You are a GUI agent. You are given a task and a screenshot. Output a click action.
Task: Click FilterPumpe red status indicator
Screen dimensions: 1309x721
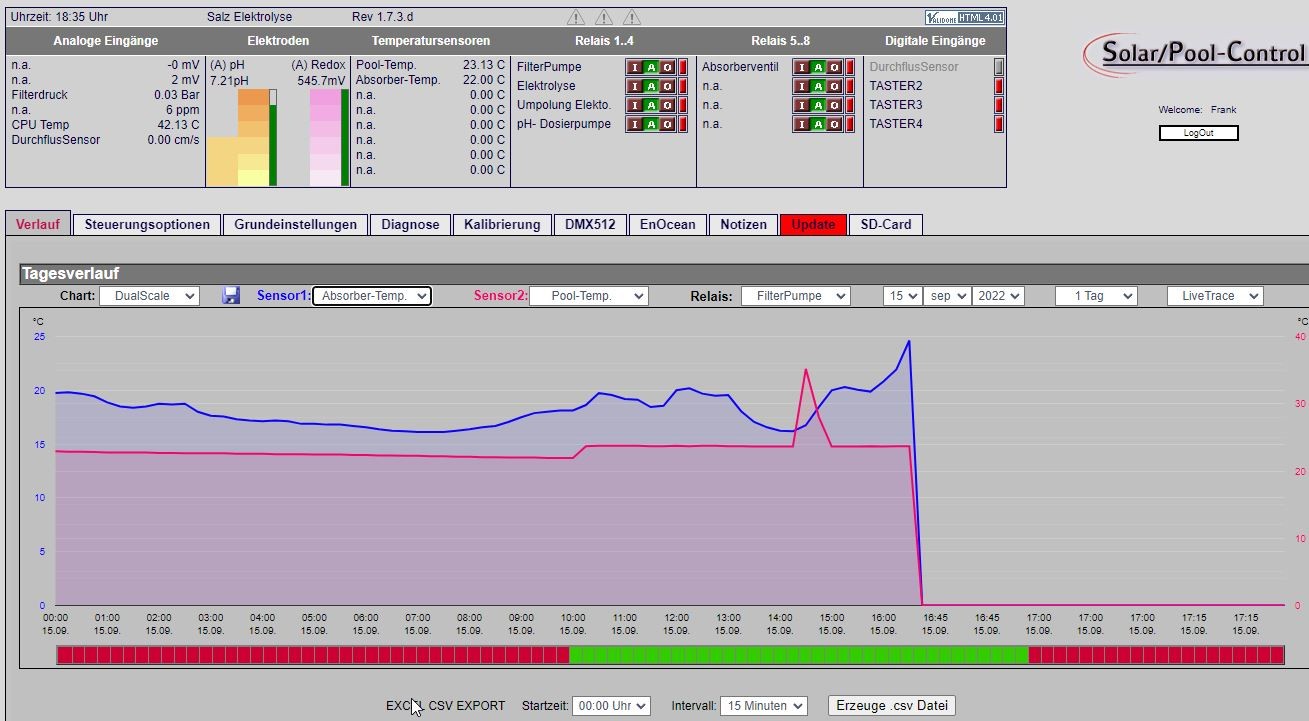pos(683,67)
